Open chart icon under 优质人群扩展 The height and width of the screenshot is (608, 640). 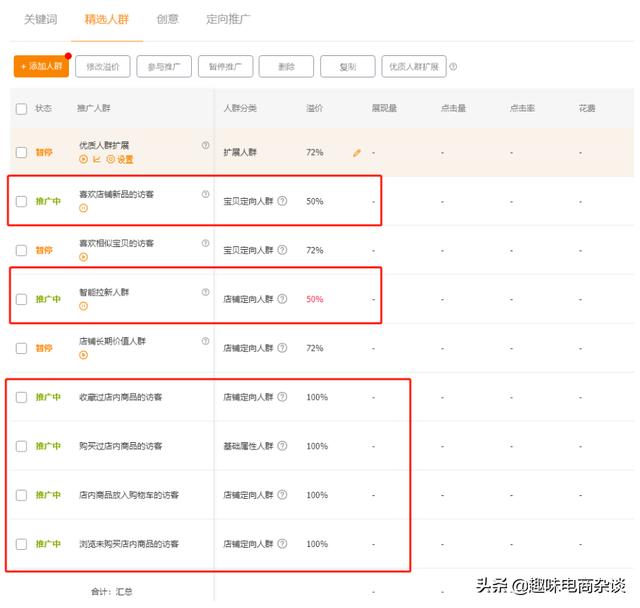click(97, 159)
